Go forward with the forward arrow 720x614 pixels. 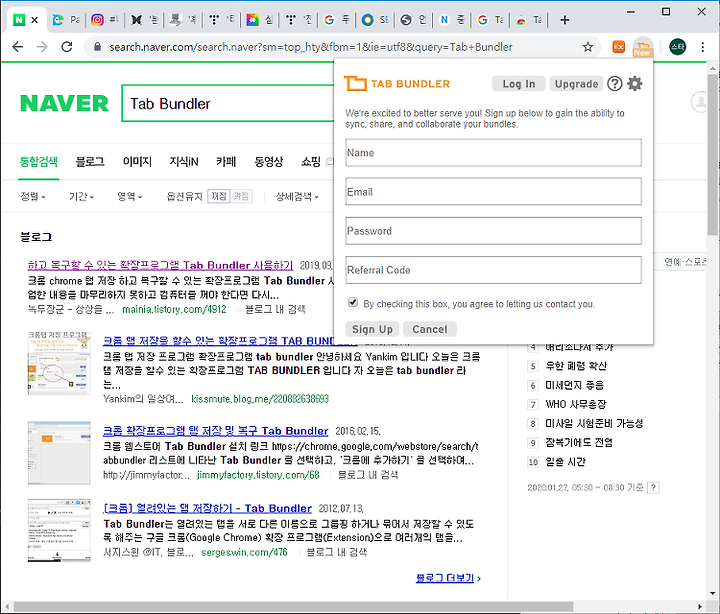(42, 47)
